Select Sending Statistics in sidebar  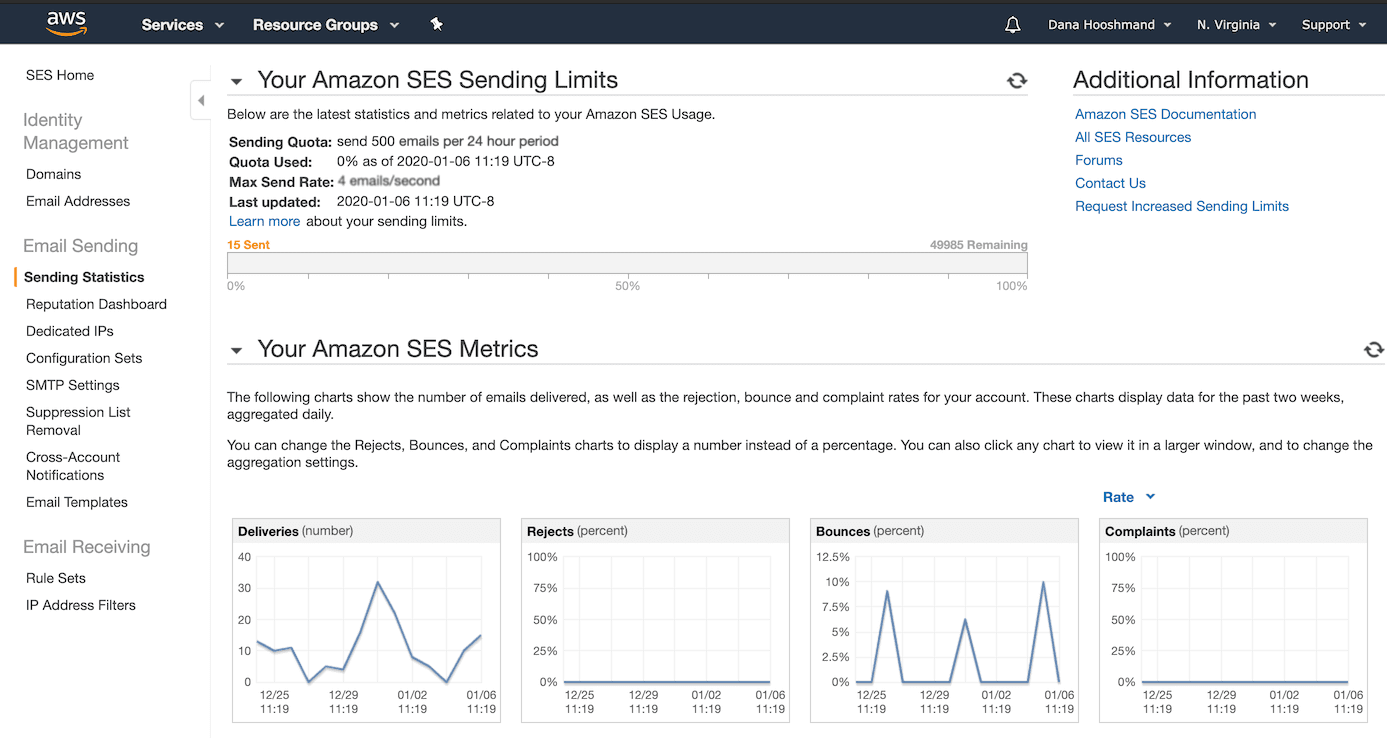pos(84,277)
